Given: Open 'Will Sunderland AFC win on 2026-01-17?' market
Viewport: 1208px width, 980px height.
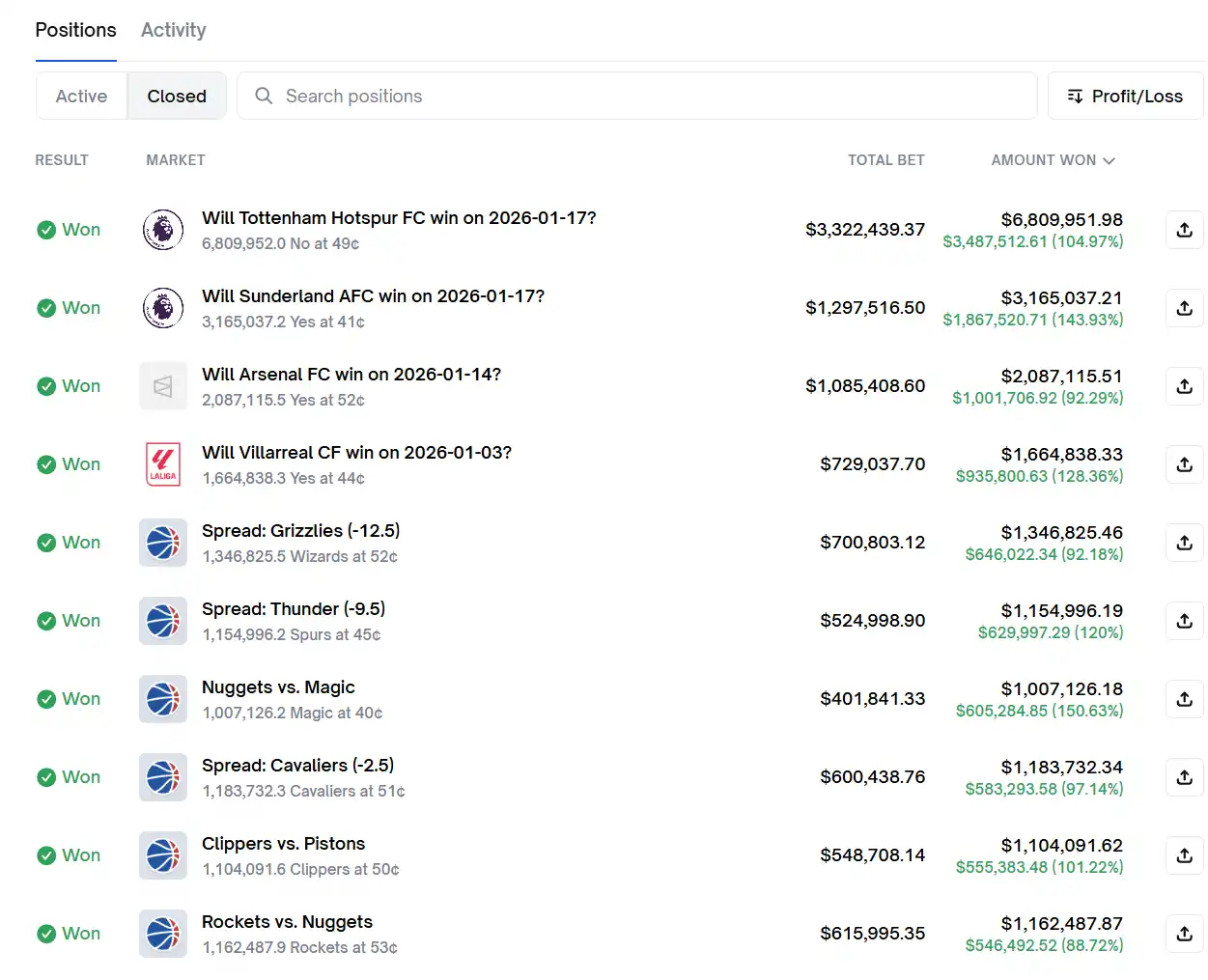Looking at the screenshot, I should pos(373,296).
